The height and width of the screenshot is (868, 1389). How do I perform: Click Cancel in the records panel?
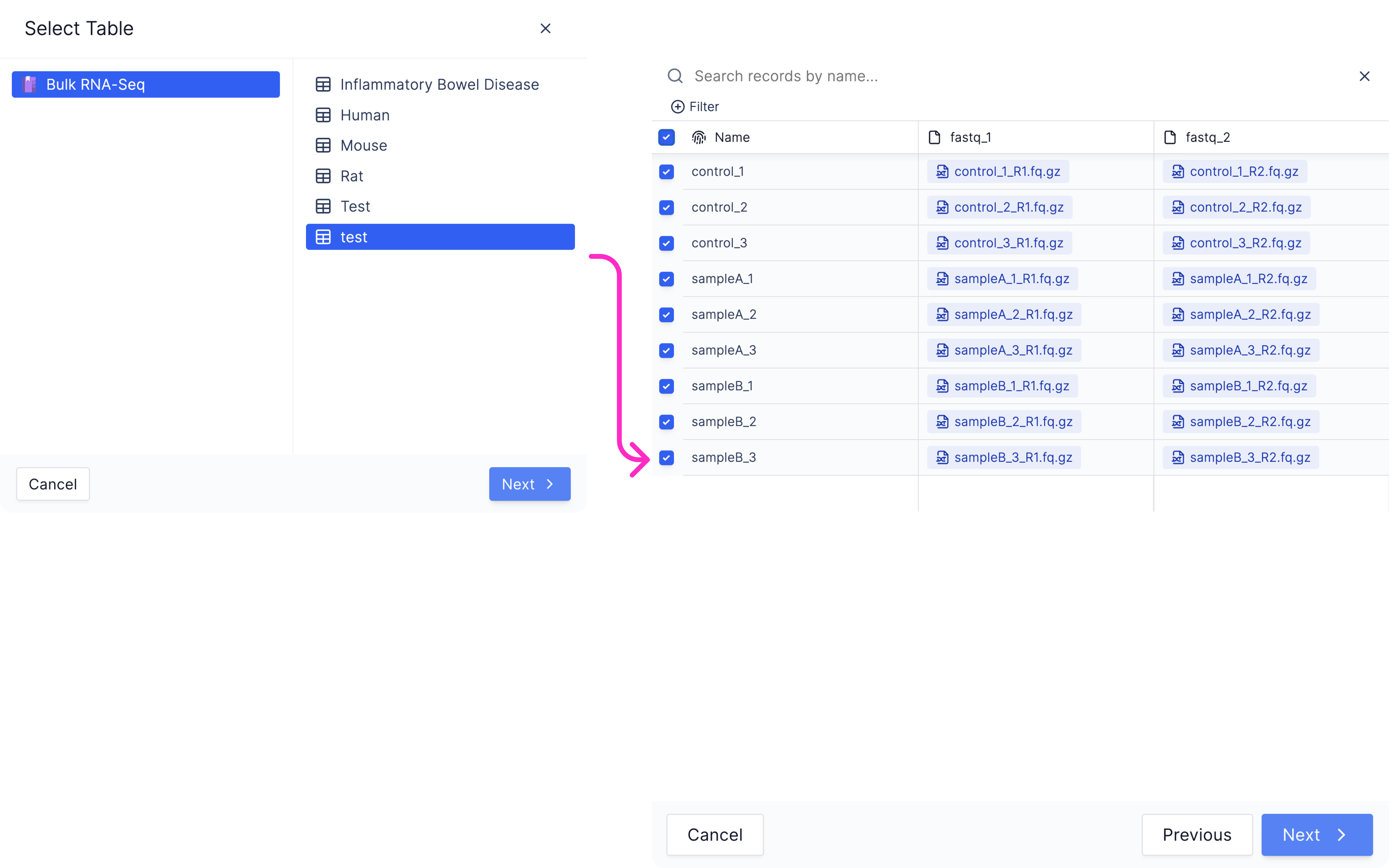pyautogui.click(x=715, y=835)
